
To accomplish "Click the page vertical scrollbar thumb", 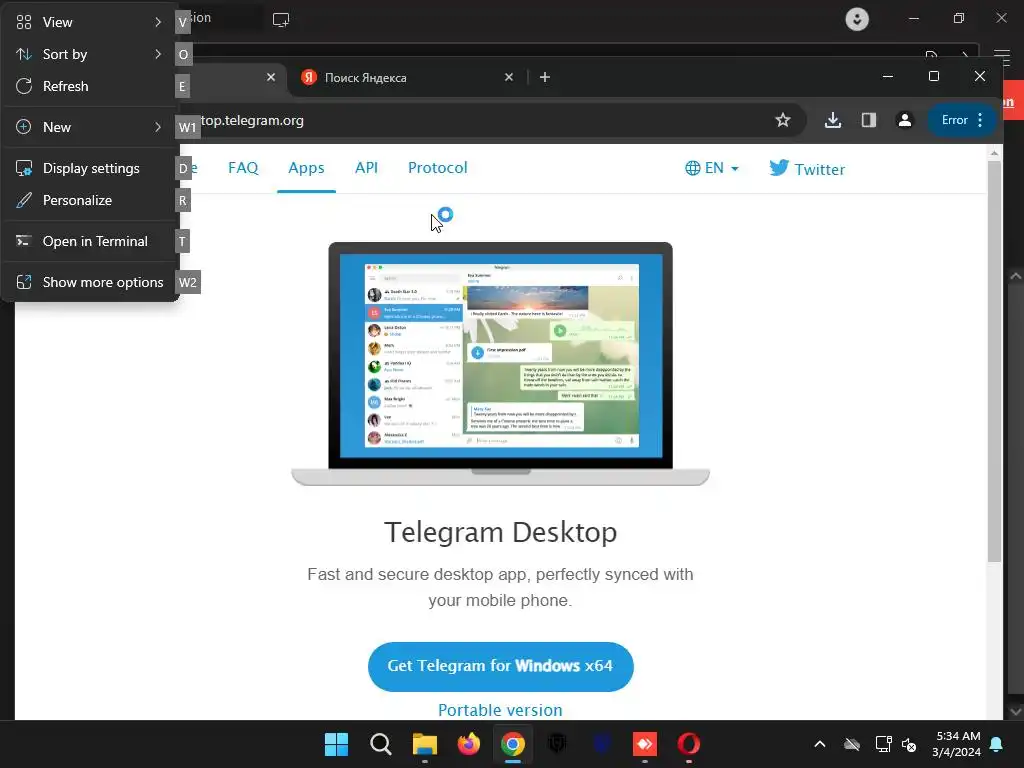I will [x=994, y=360].
